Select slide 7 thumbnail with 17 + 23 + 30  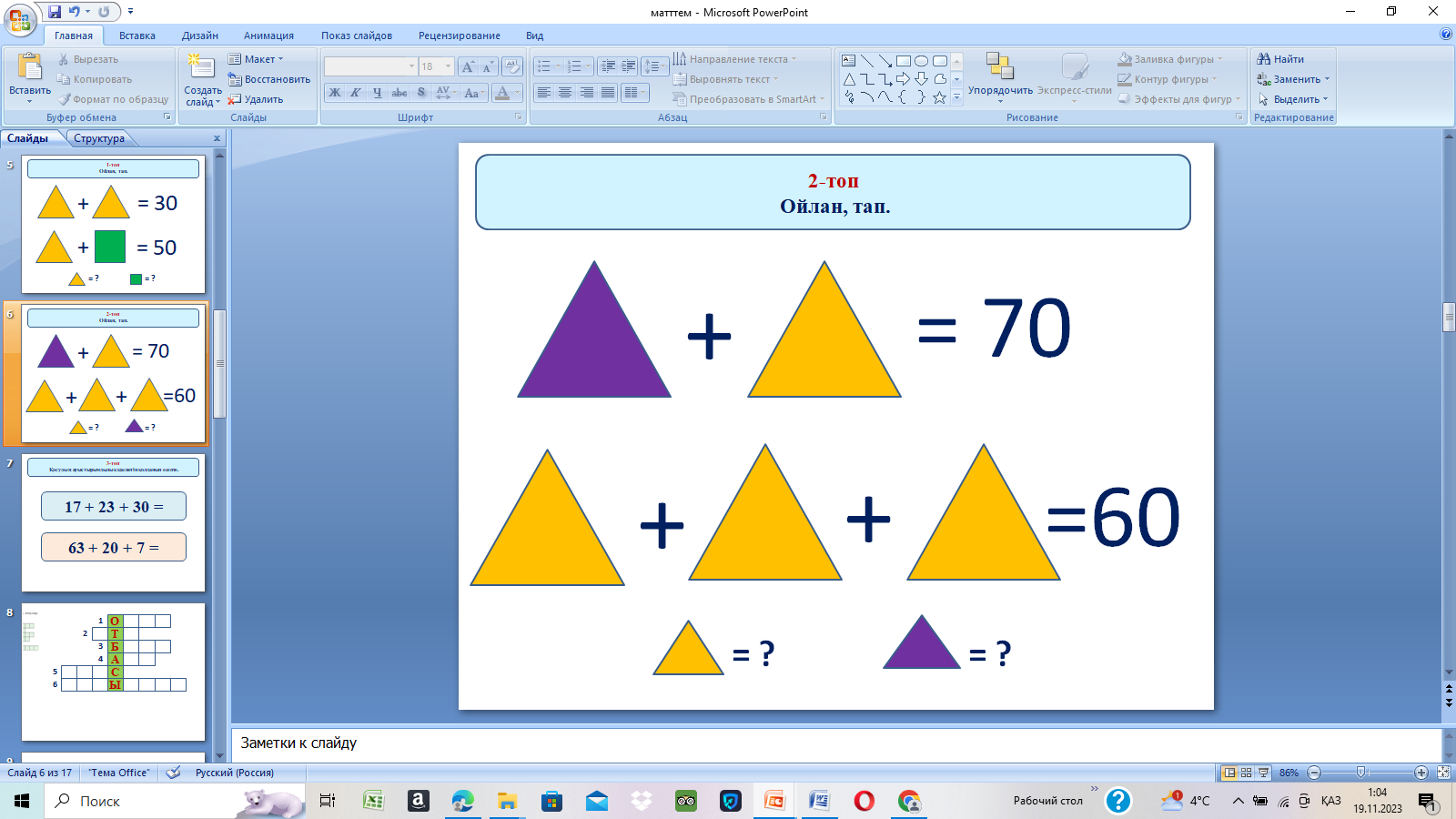[x=114, y=523]
